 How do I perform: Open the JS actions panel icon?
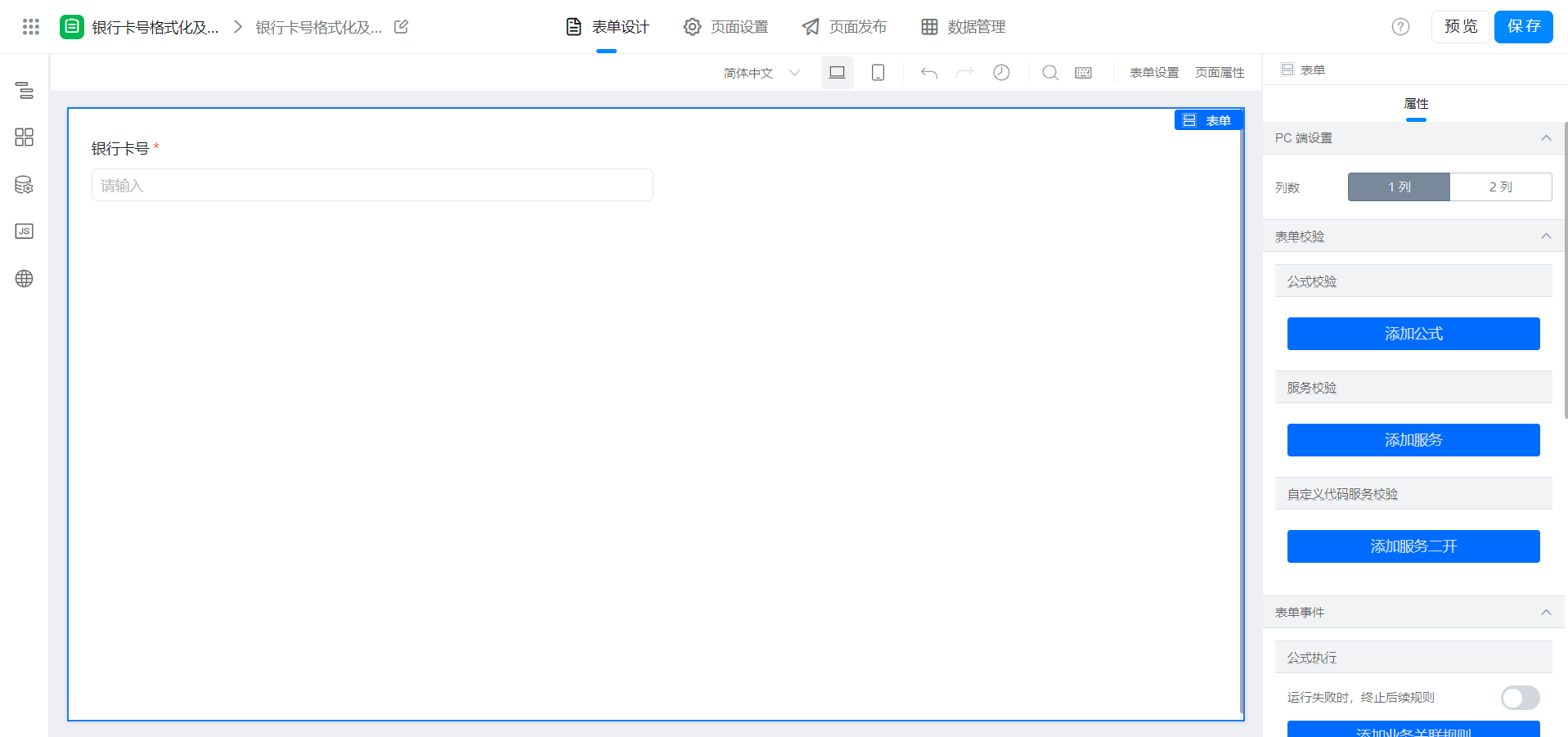click(x=25, y=231)
